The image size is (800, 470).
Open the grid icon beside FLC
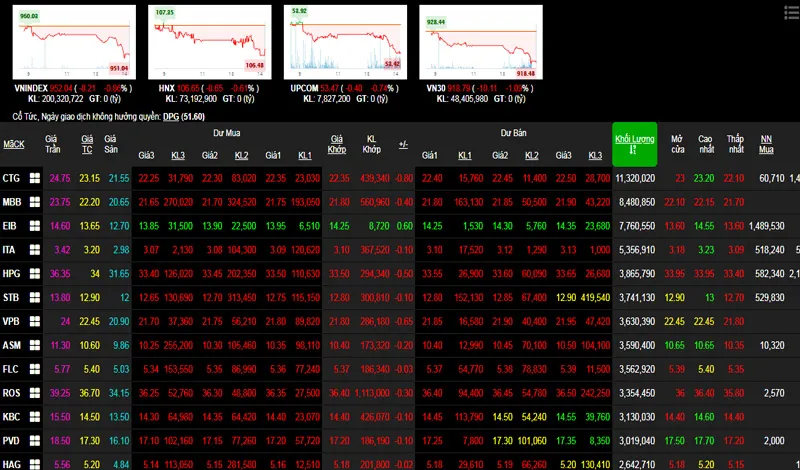[35, 368]
